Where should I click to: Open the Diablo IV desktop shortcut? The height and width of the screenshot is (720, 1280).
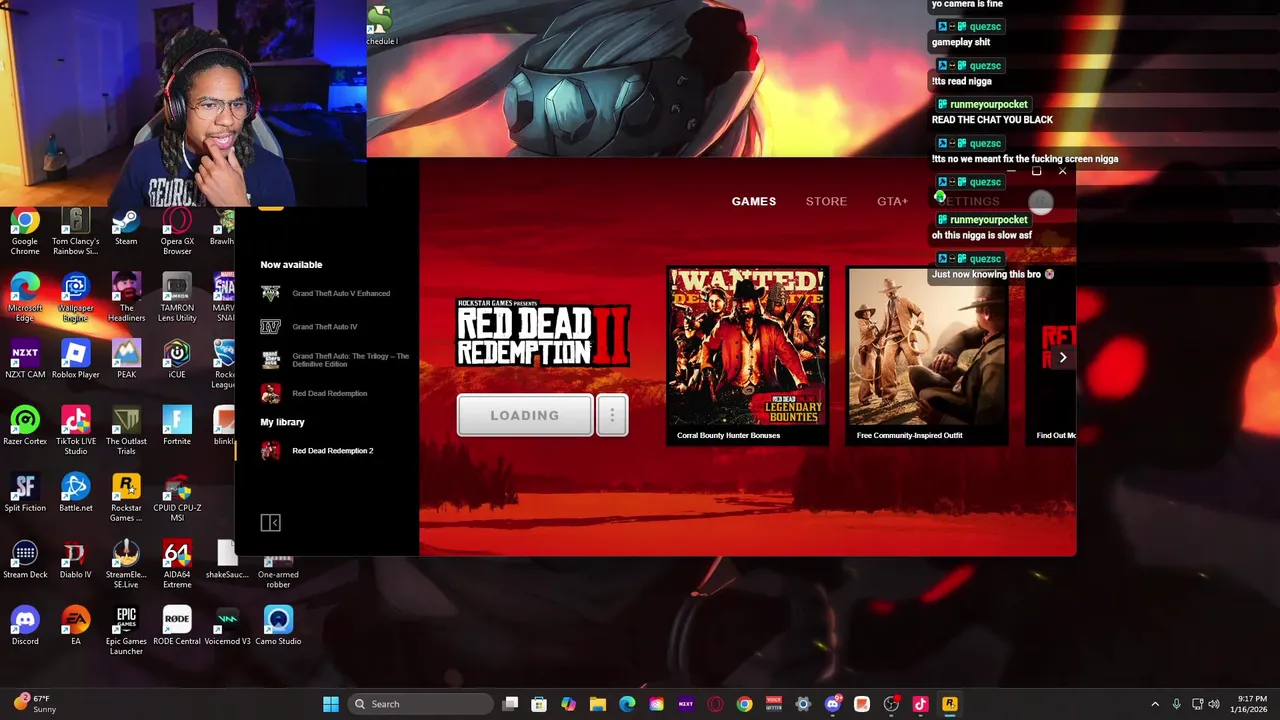click(x=76, y=560)
